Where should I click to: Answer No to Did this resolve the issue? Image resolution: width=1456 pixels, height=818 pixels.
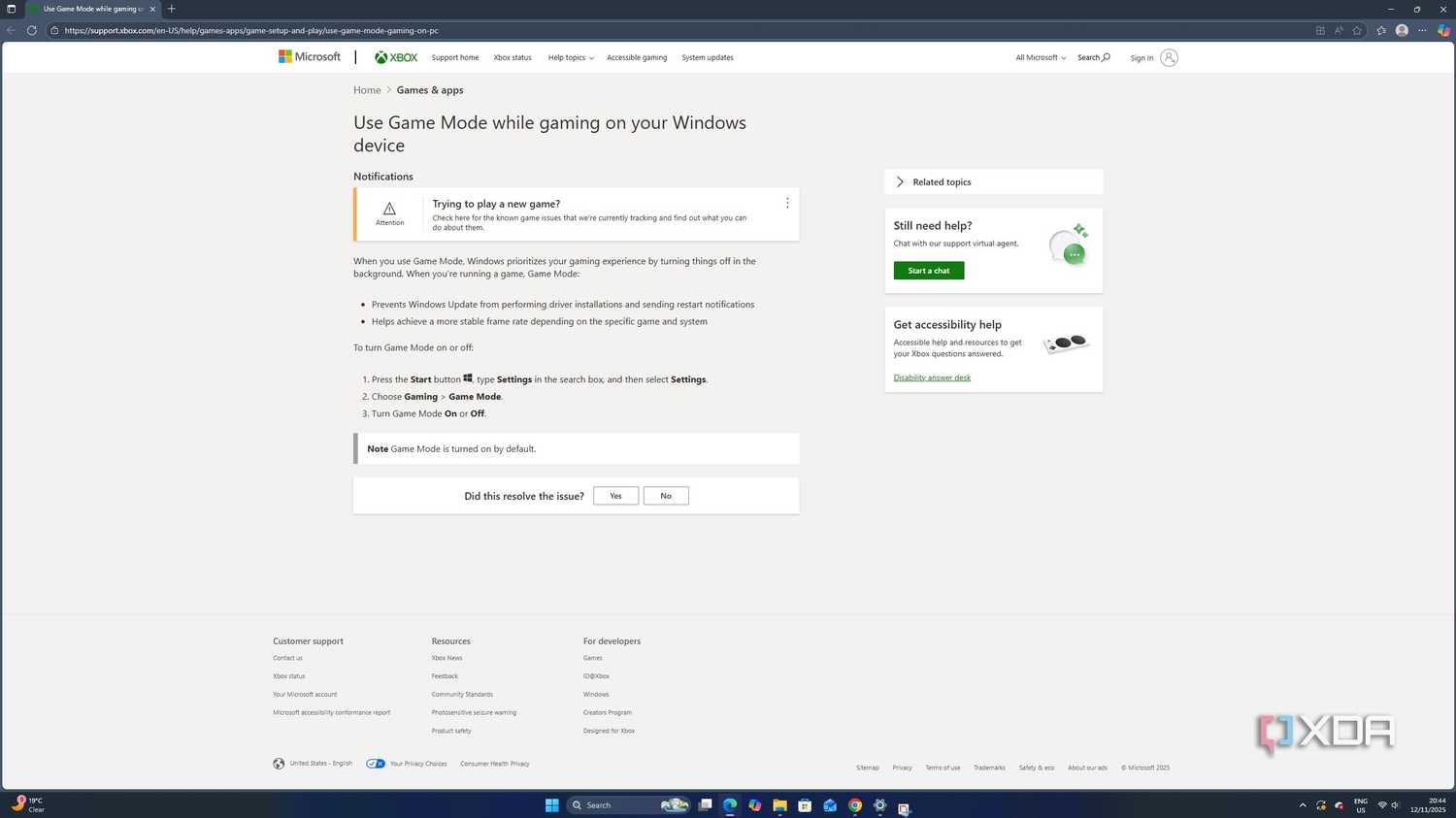[666, 496]
